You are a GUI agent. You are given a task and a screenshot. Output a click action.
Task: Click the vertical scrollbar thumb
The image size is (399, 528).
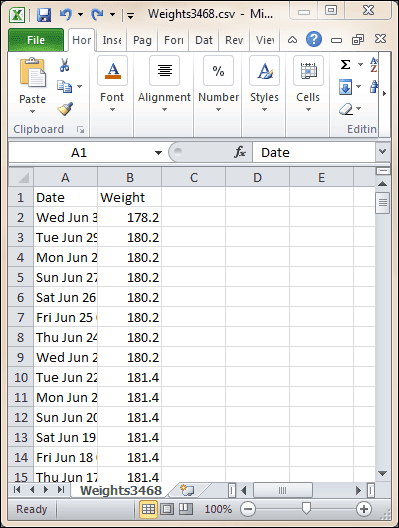[383, 202]
